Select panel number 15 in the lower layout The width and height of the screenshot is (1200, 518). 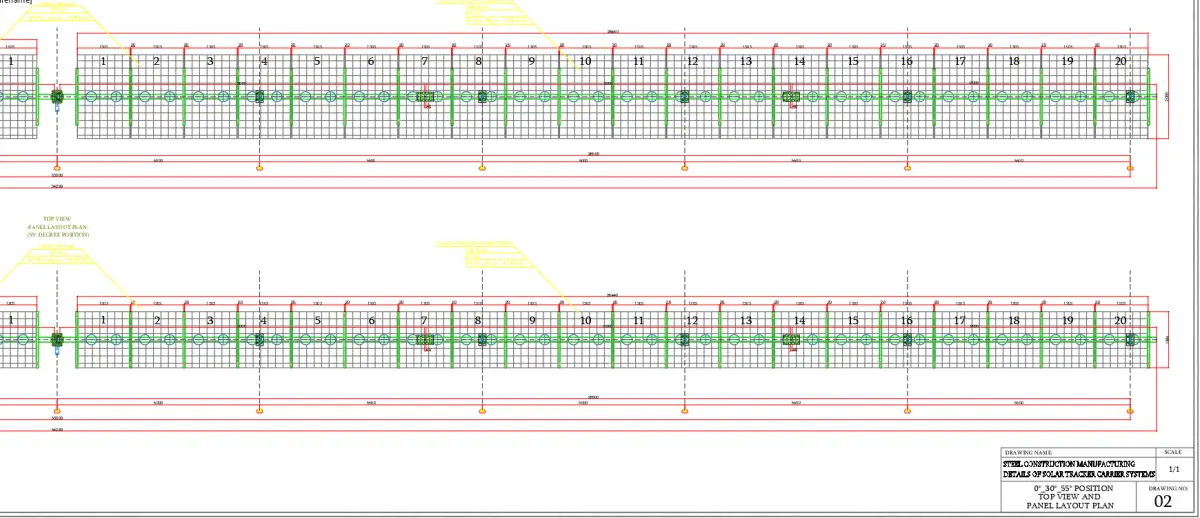point(853,320)
